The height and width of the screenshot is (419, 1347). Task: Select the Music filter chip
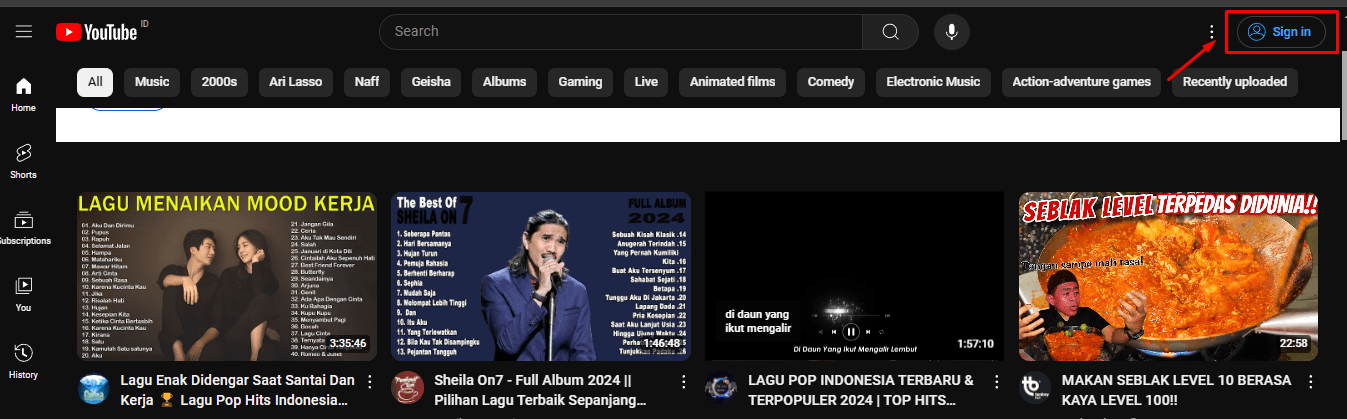click(x=152, y=82)
